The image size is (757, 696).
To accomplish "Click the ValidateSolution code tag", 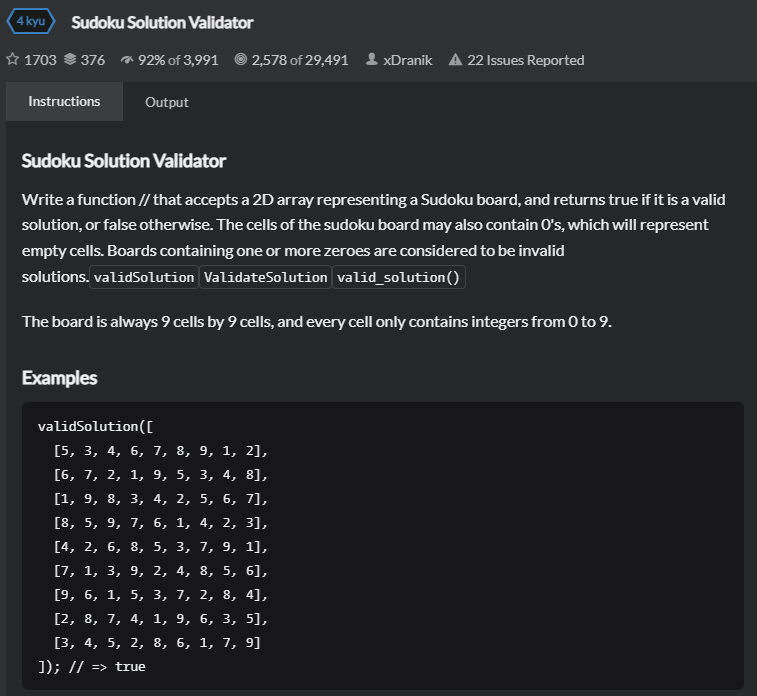I will [265, 277].
